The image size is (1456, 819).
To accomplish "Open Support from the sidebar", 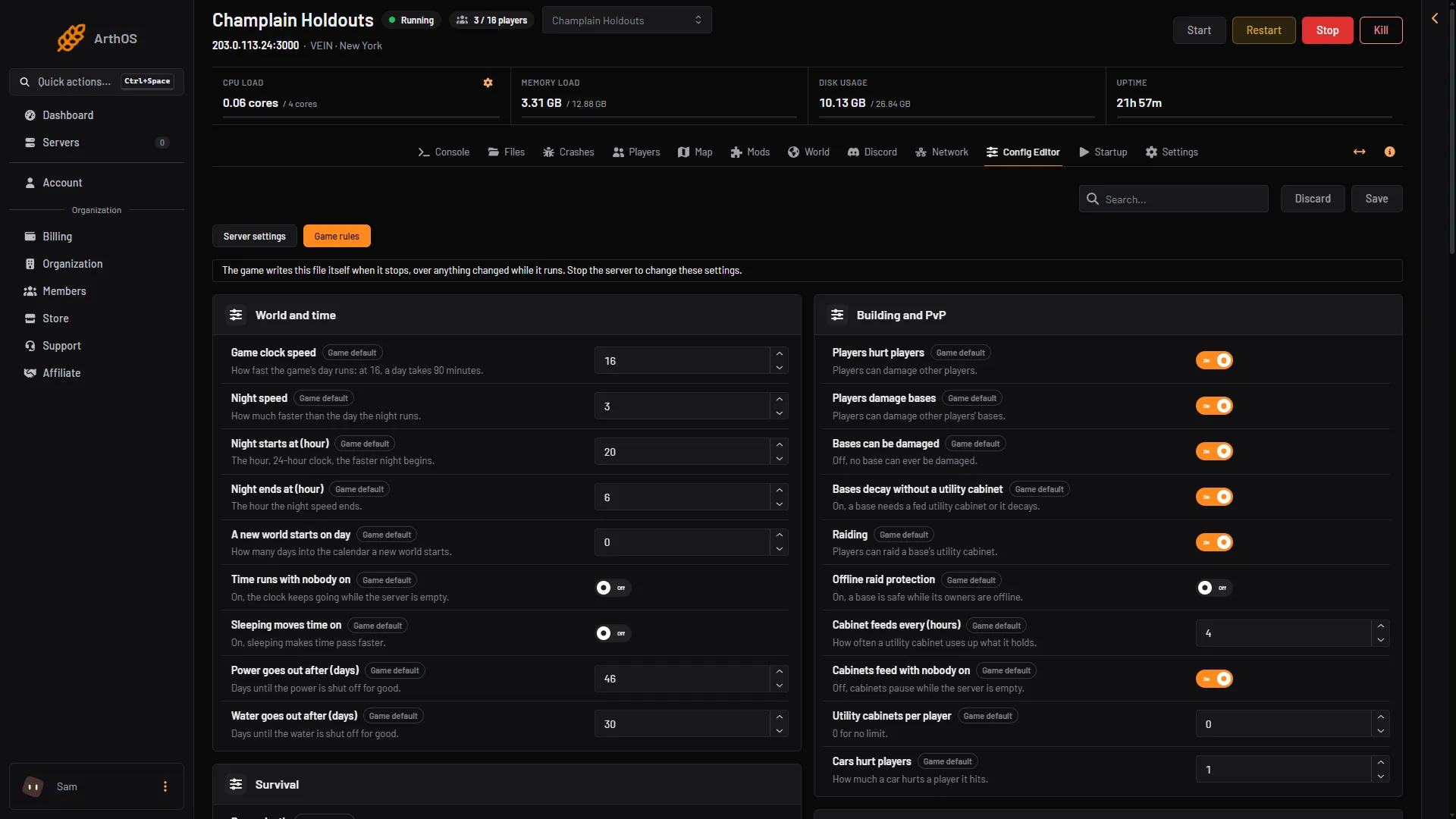I will coord(96,346).
